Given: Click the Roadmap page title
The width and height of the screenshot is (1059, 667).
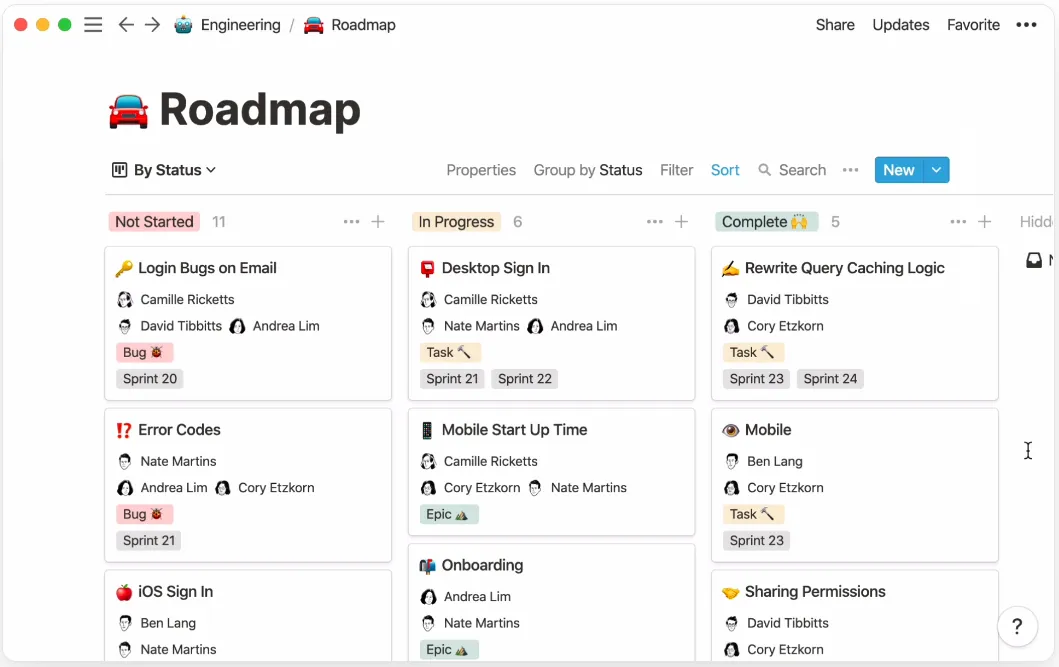Looking at the screenshot, I should coord(260,110).
